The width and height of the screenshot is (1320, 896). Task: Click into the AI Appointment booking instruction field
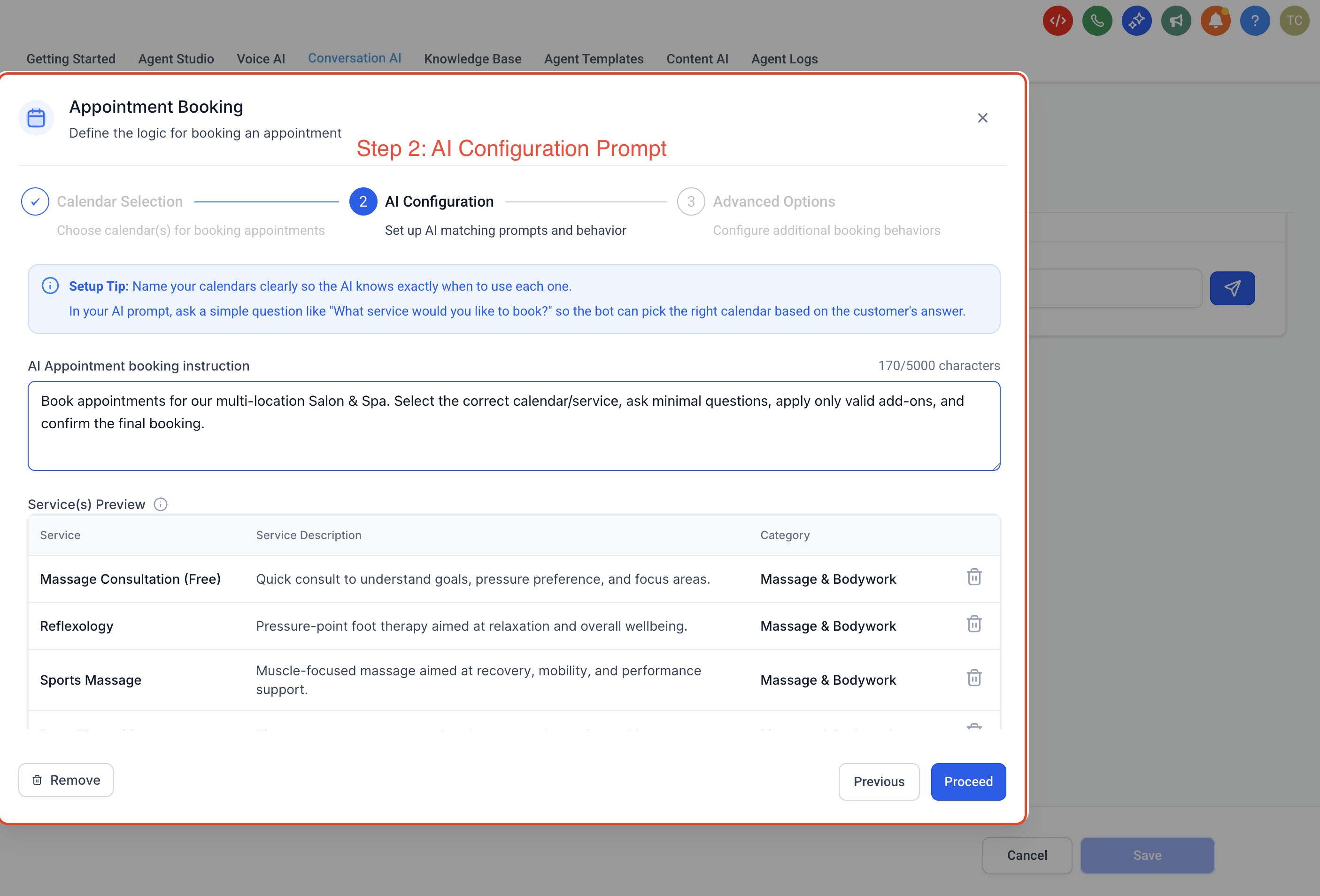513,426
